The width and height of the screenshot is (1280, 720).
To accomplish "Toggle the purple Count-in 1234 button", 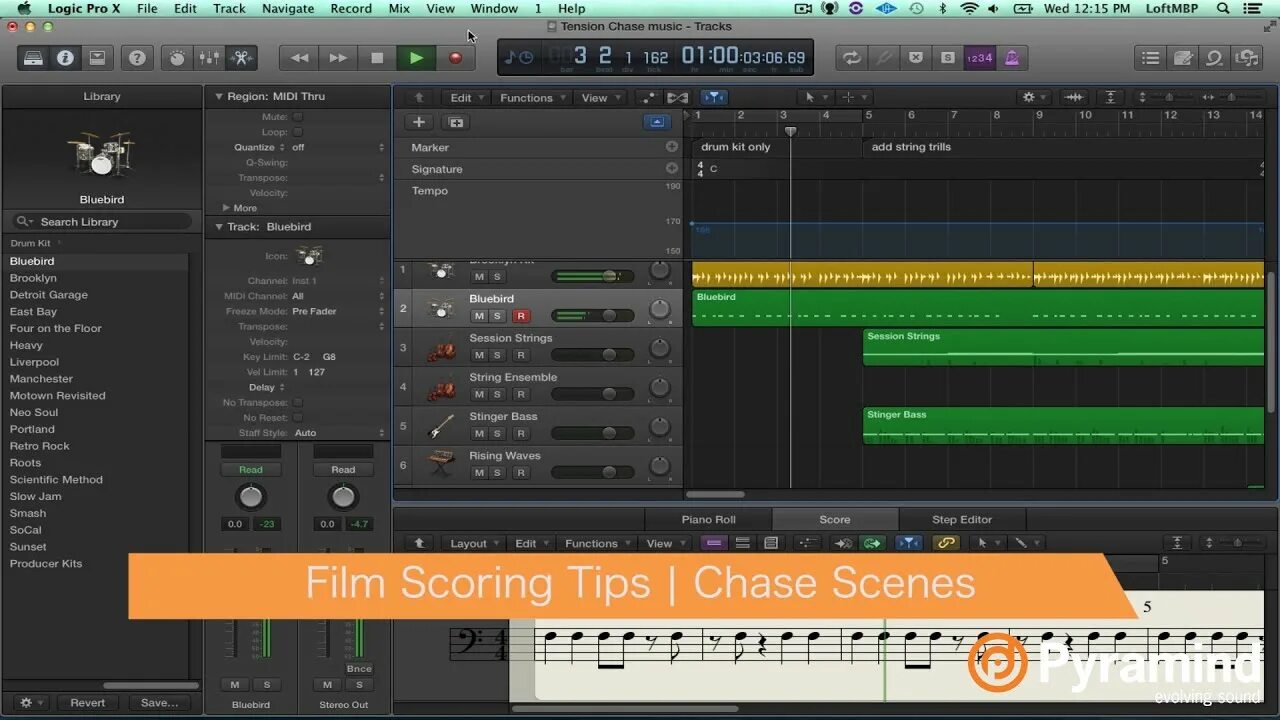I will point(979,58).
